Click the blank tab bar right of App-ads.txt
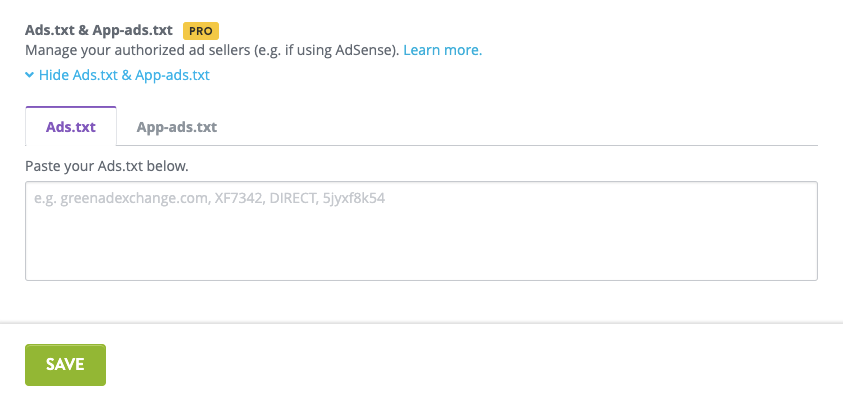Screen dimensions: 843x404 pos(520,127)
